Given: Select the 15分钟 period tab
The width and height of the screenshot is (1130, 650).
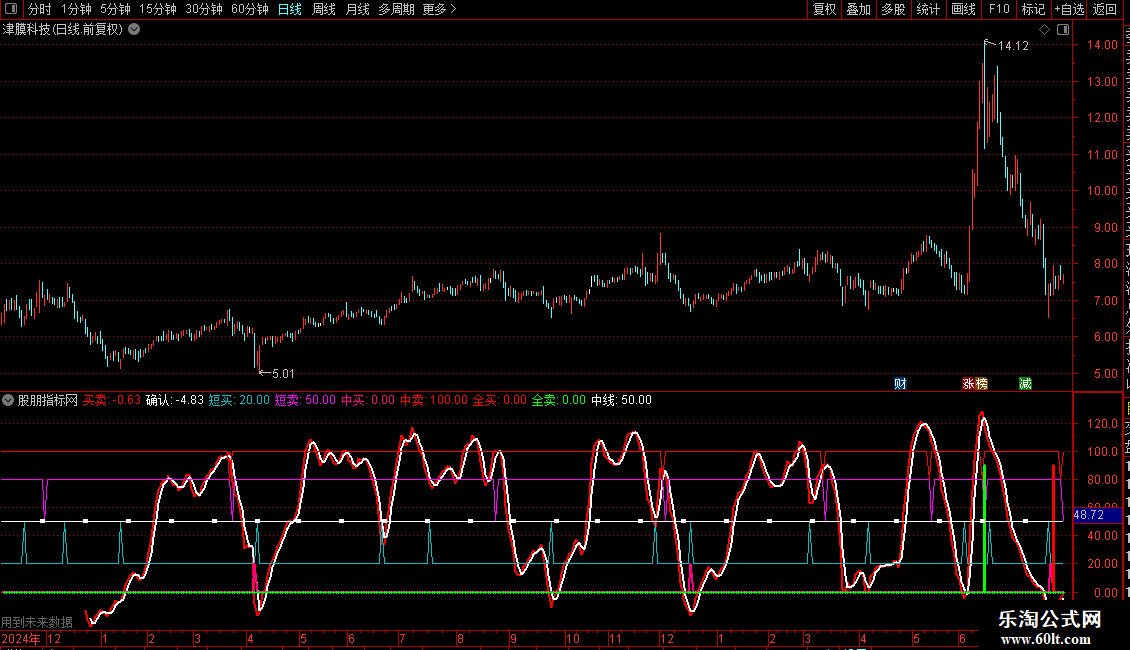Looking at the screenshot, I should point(158,9).
